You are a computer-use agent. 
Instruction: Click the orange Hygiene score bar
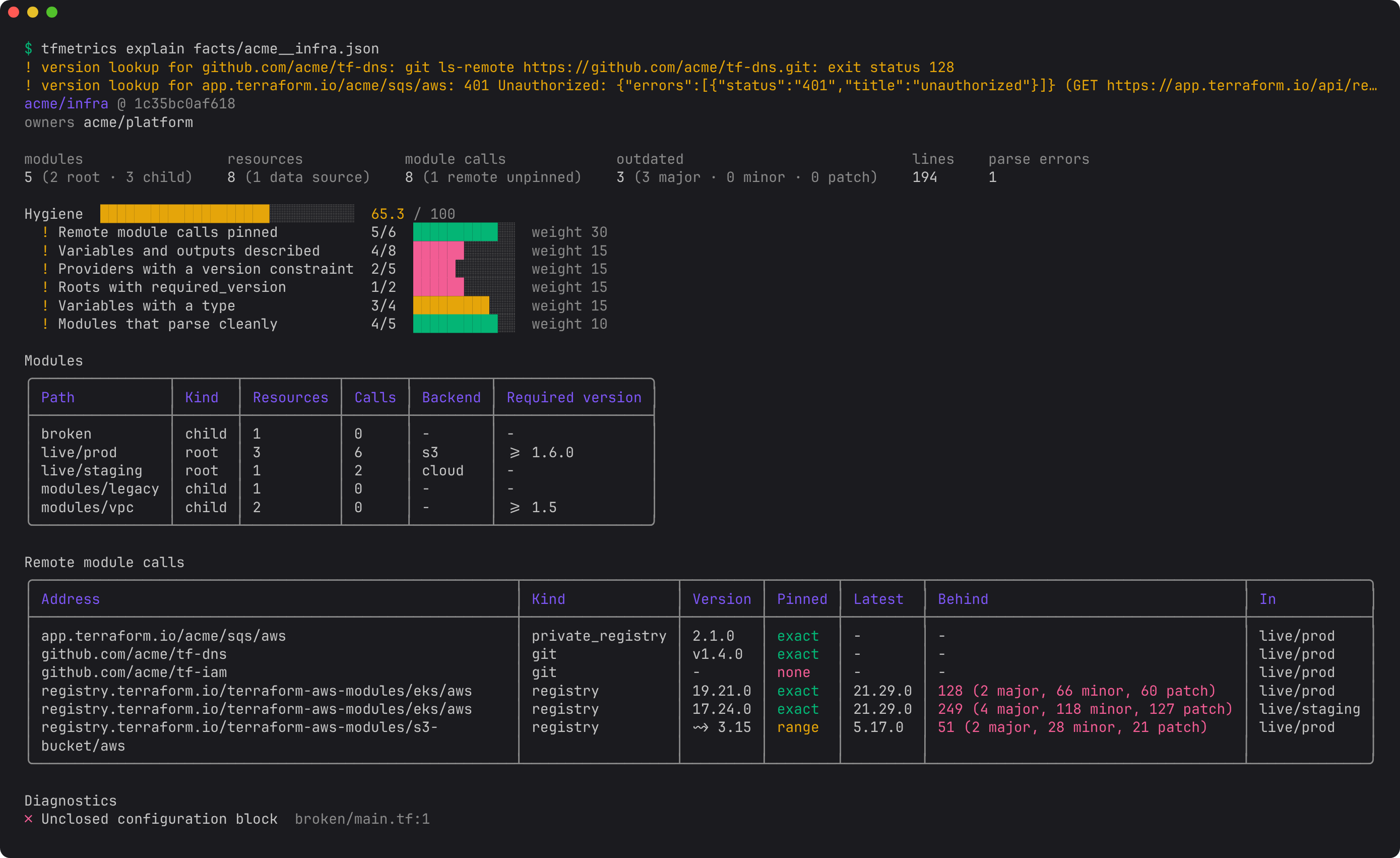pyautogui.click(x=184, y=214)
